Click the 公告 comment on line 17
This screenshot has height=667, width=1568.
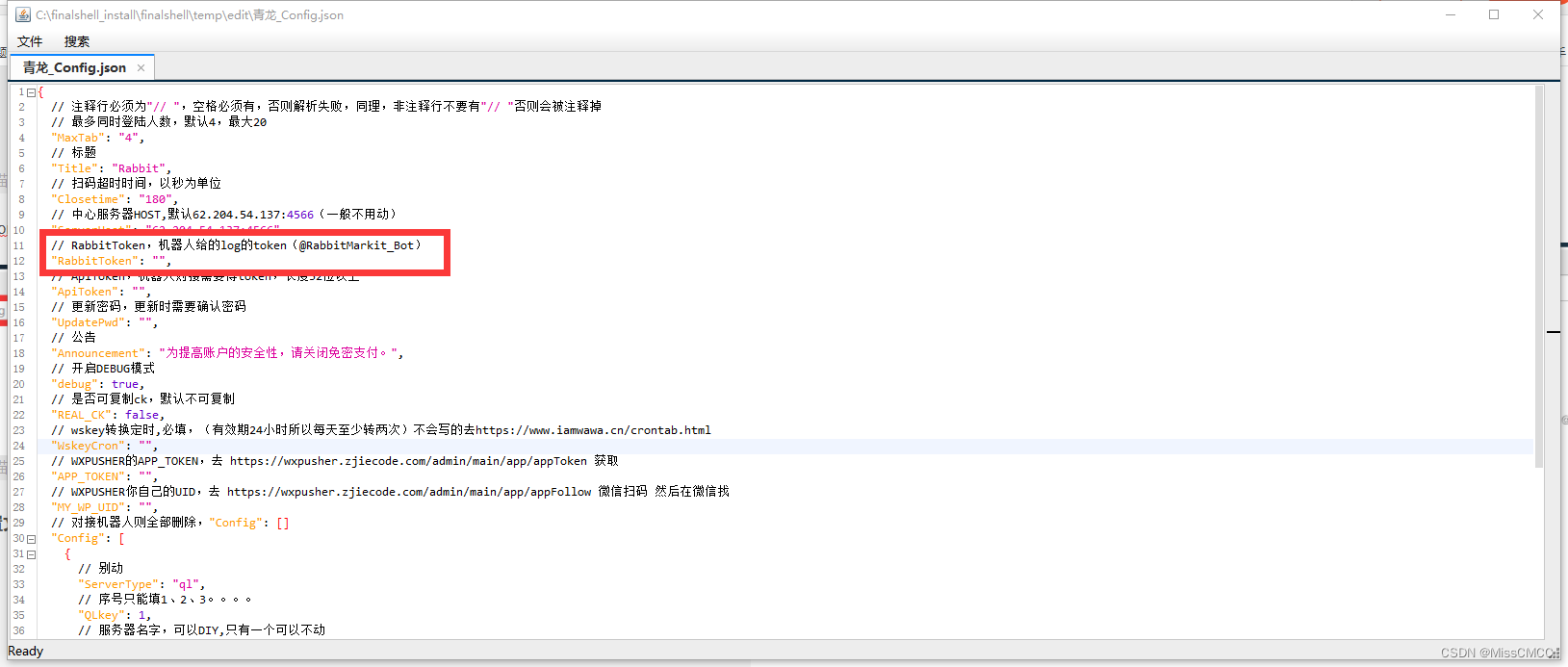[74, 338]
